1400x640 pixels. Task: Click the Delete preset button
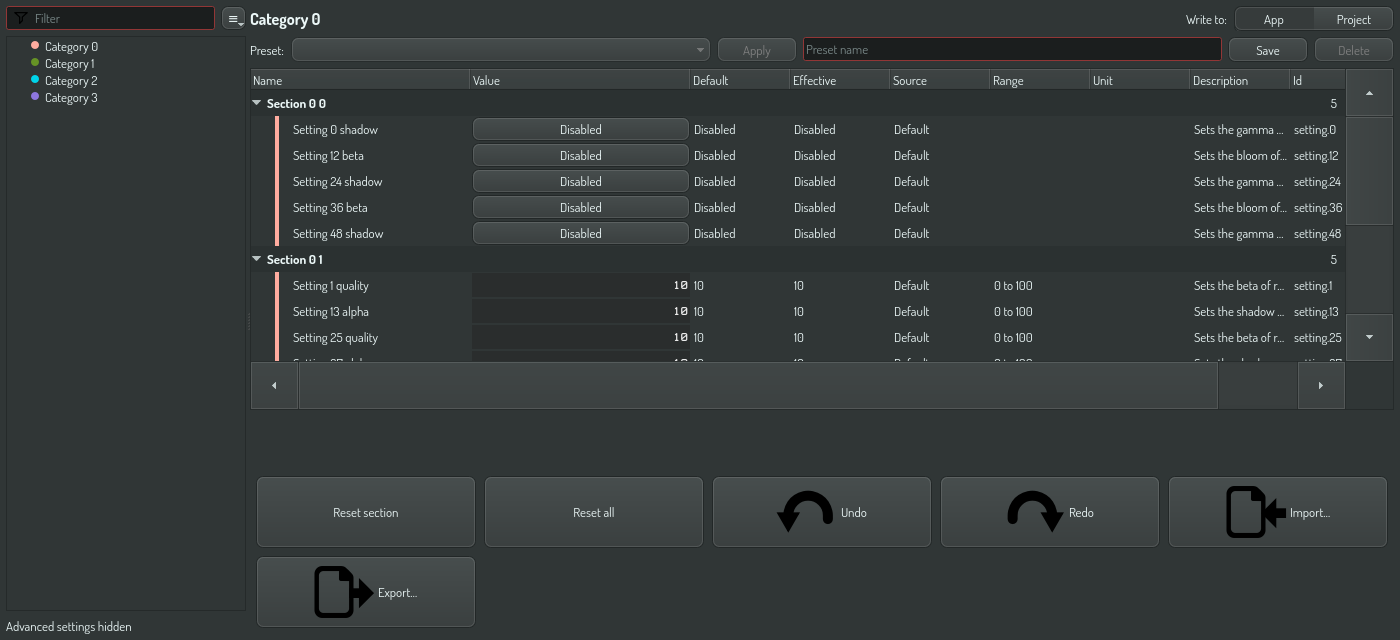click(x=1354, y=50)
